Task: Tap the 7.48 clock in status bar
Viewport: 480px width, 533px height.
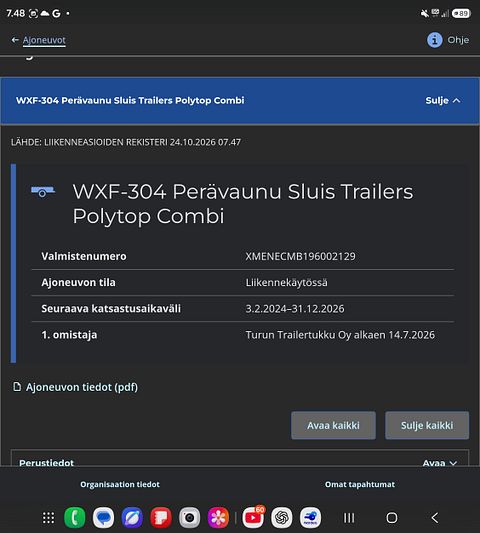Action: [16, 13]
